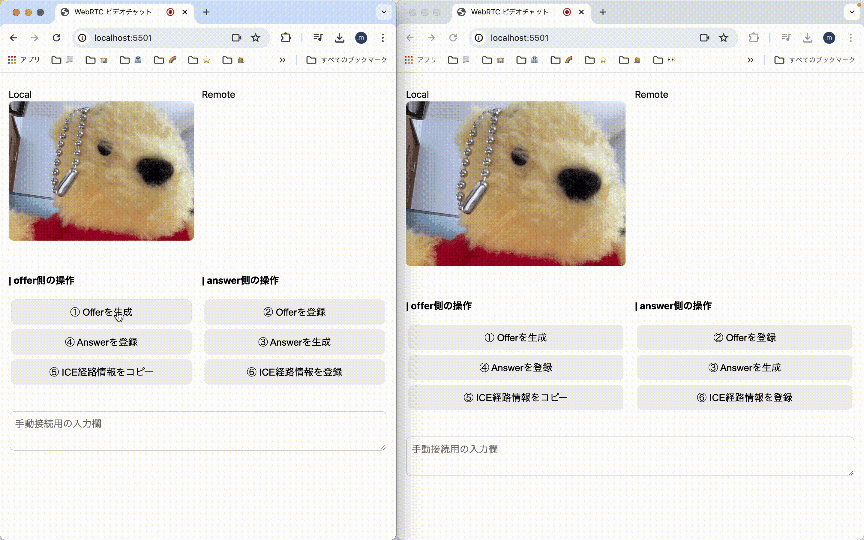The width and height of the screenshot is (864, 540).
Task: Focus the 手動接続用の入力欄 textarea in right window
Action: click(x=630, y=456)
